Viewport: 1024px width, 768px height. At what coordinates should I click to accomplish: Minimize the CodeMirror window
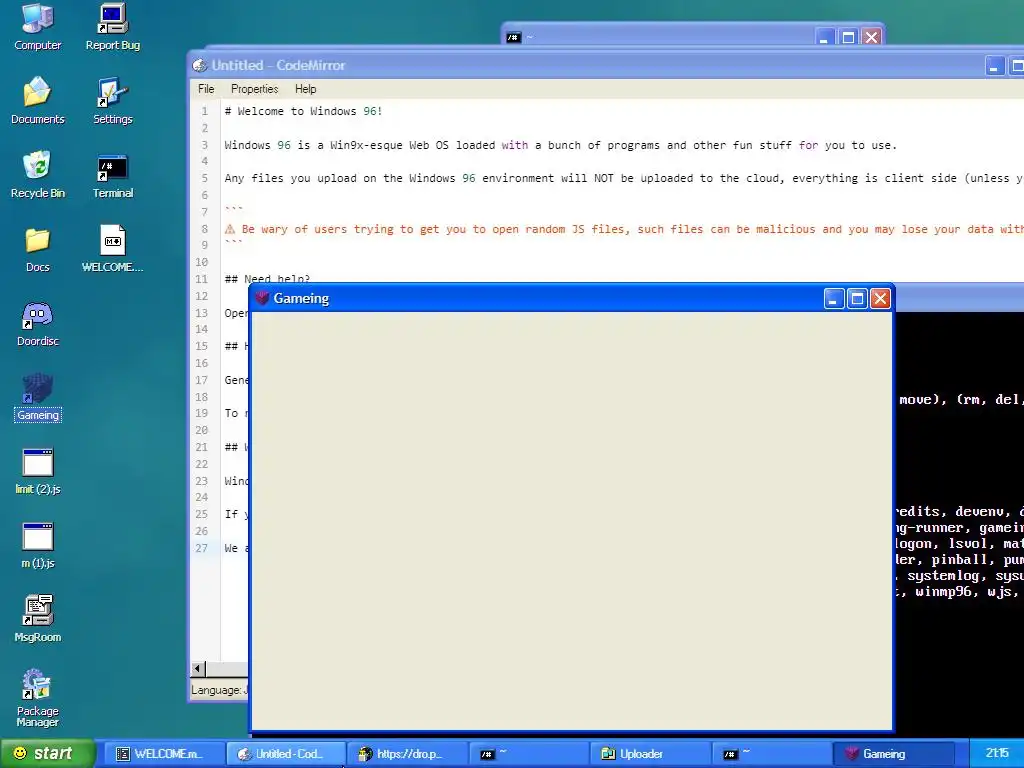(994, 66)
